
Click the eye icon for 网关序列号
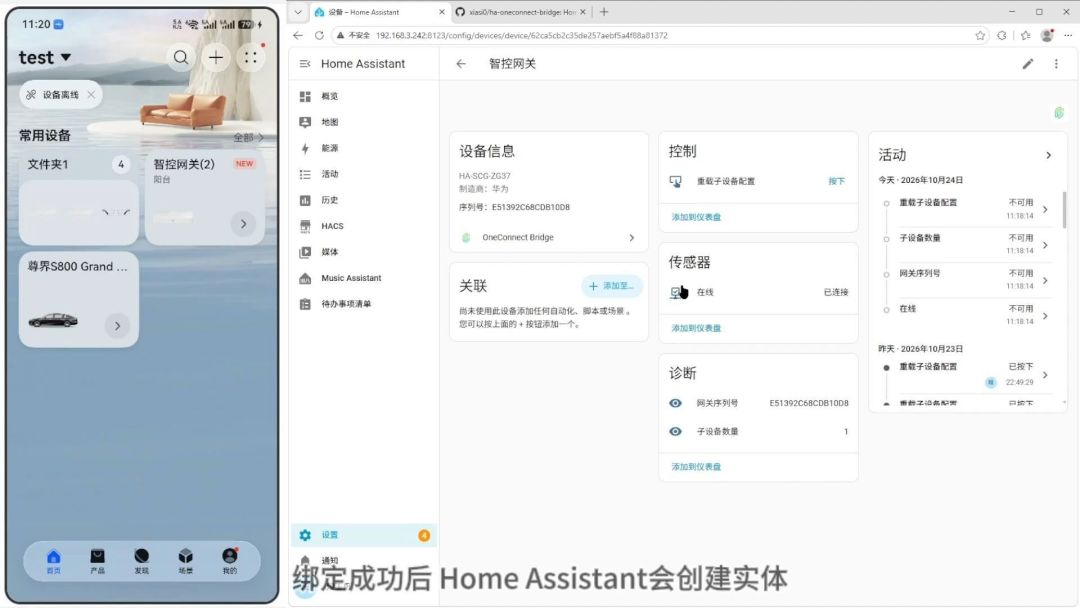tap(676, 403)
